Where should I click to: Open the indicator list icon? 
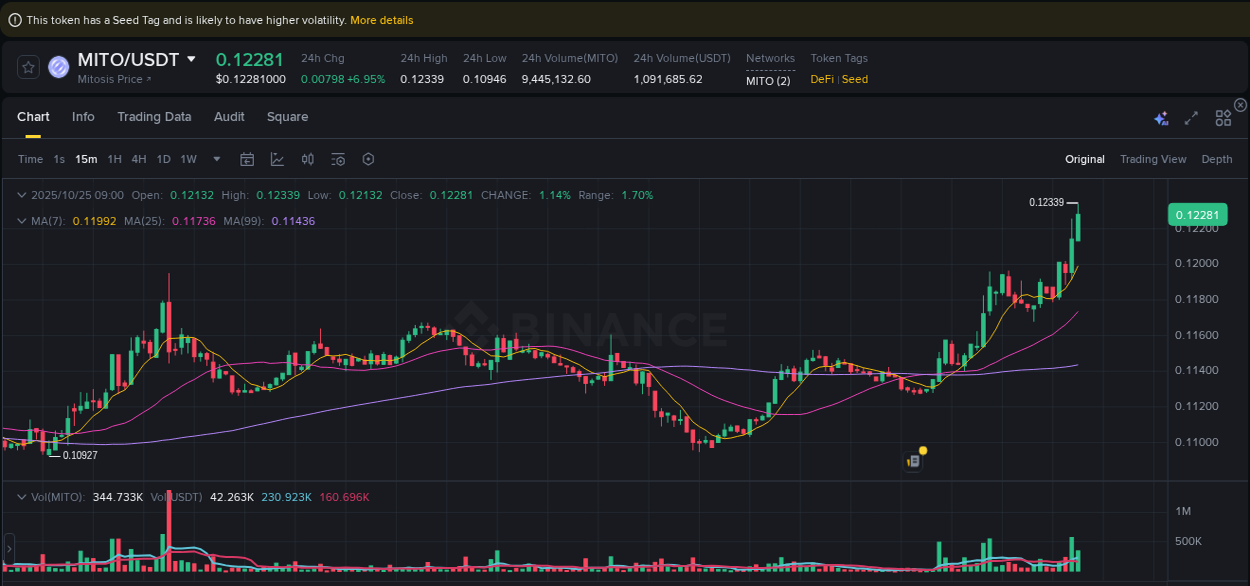[x=337, y=159]
